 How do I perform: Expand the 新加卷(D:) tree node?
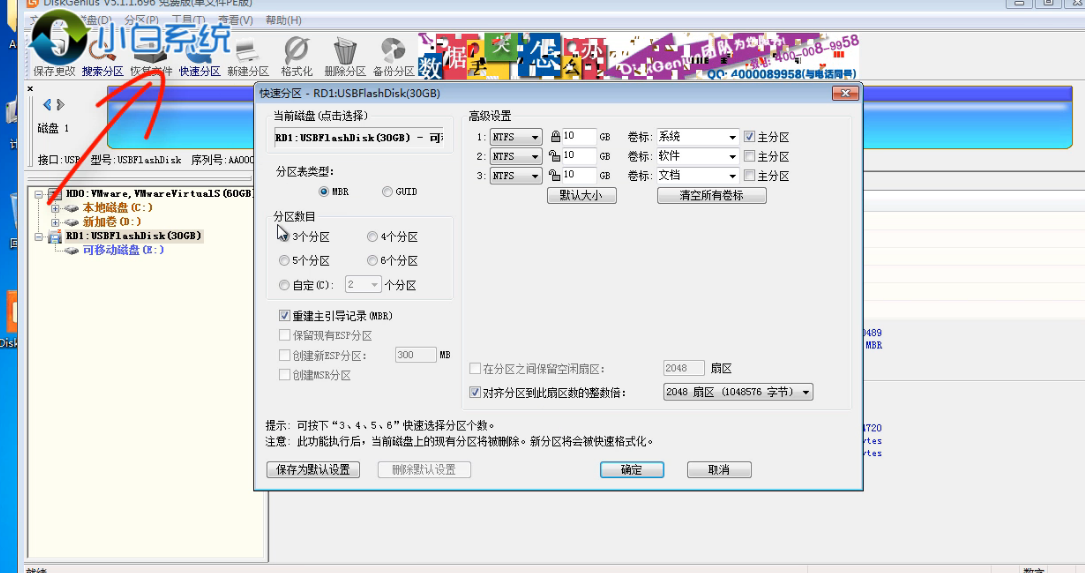pyautogui.click(x=55, y=222)
